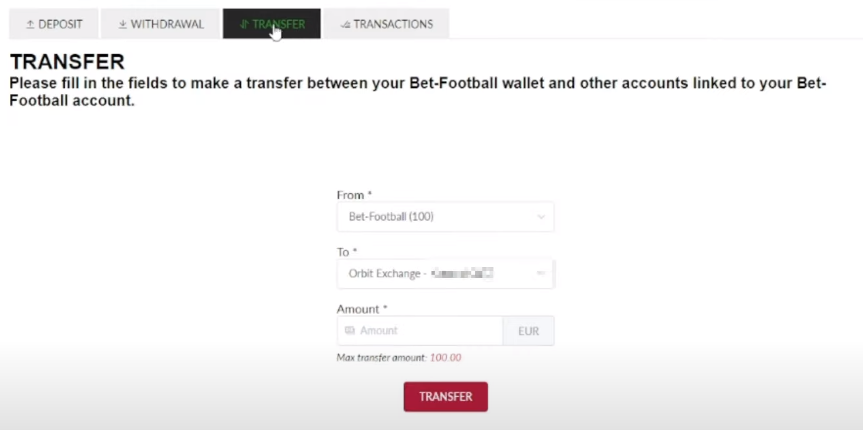Click the 100.00 max transfer amount
Viewport: 863px width, 430px height.
[x=445, y=357]
